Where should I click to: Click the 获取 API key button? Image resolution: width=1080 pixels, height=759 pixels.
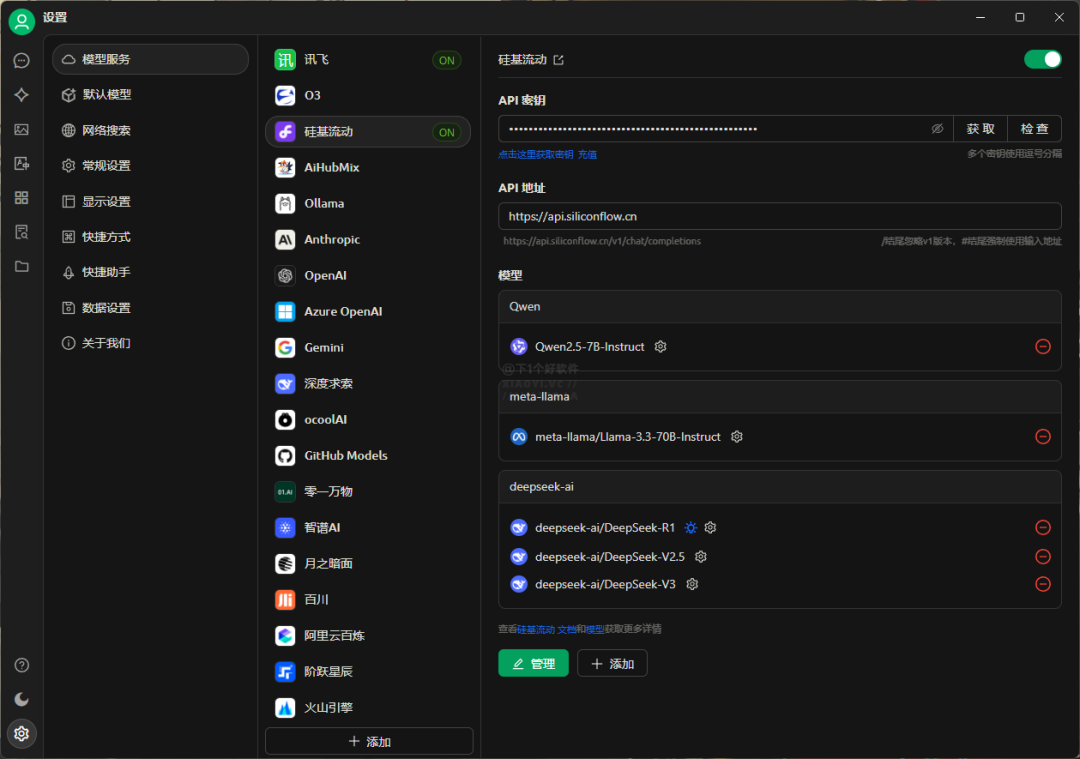[980, 129]
